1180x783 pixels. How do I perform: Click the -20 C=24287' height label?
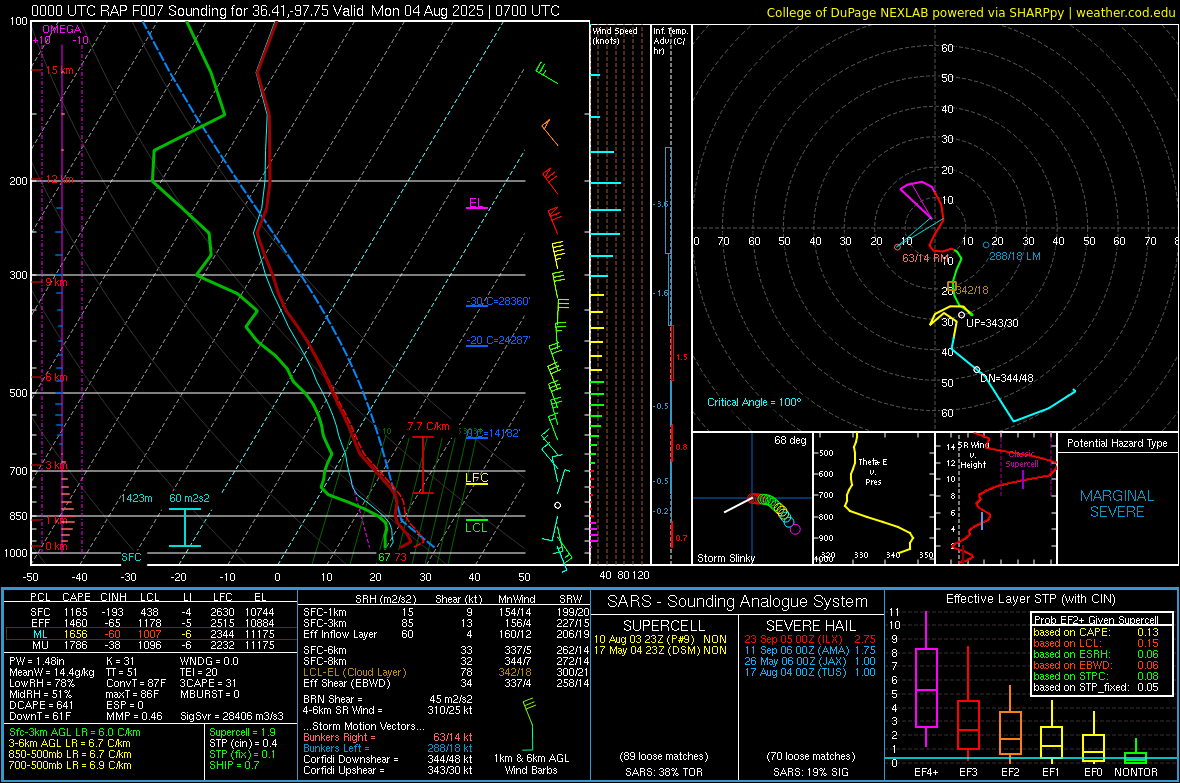pos(498,340)
